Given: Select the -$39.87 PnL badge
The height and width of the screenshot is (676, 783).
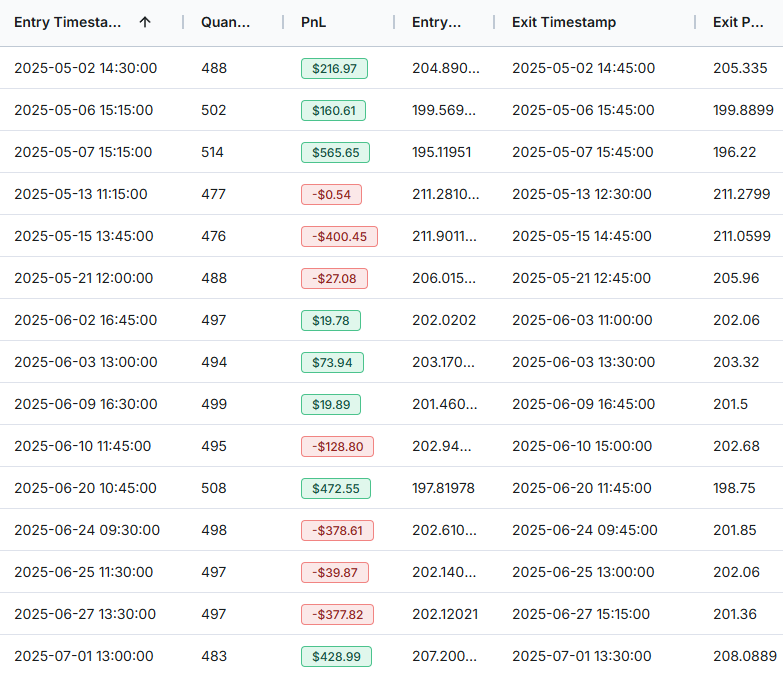Looking at the screenshot, I should 335,572.
